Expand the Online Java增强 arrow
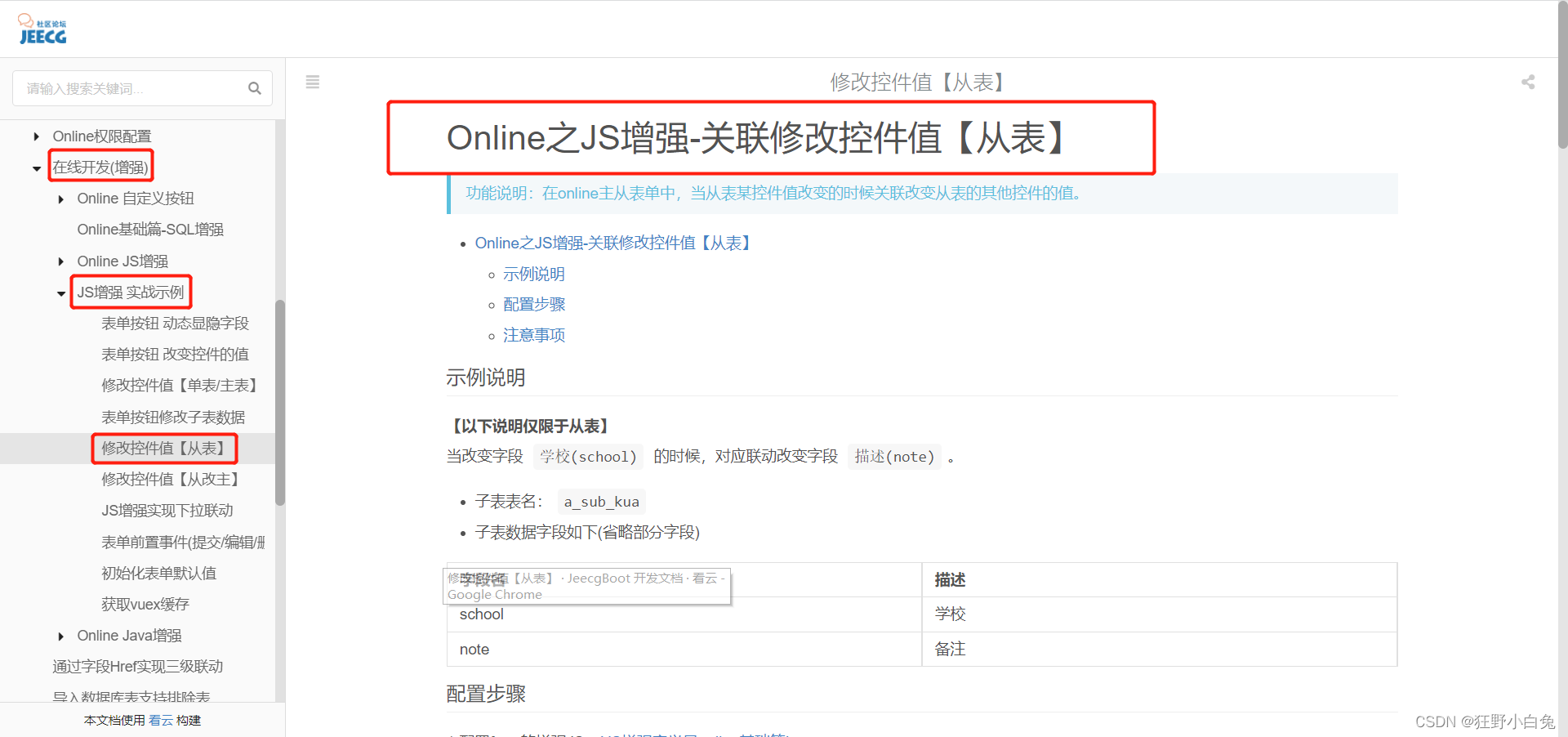The height and width of the screenshot is (737, 1568). point(60,636)
